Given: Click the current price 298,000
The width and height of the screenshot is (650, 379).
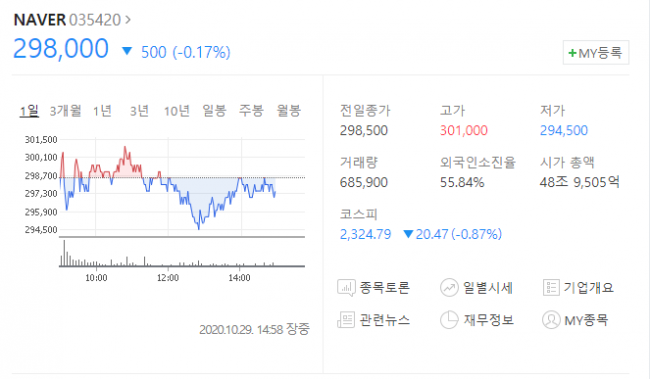Looking at the screenshot, I should 61,49.
